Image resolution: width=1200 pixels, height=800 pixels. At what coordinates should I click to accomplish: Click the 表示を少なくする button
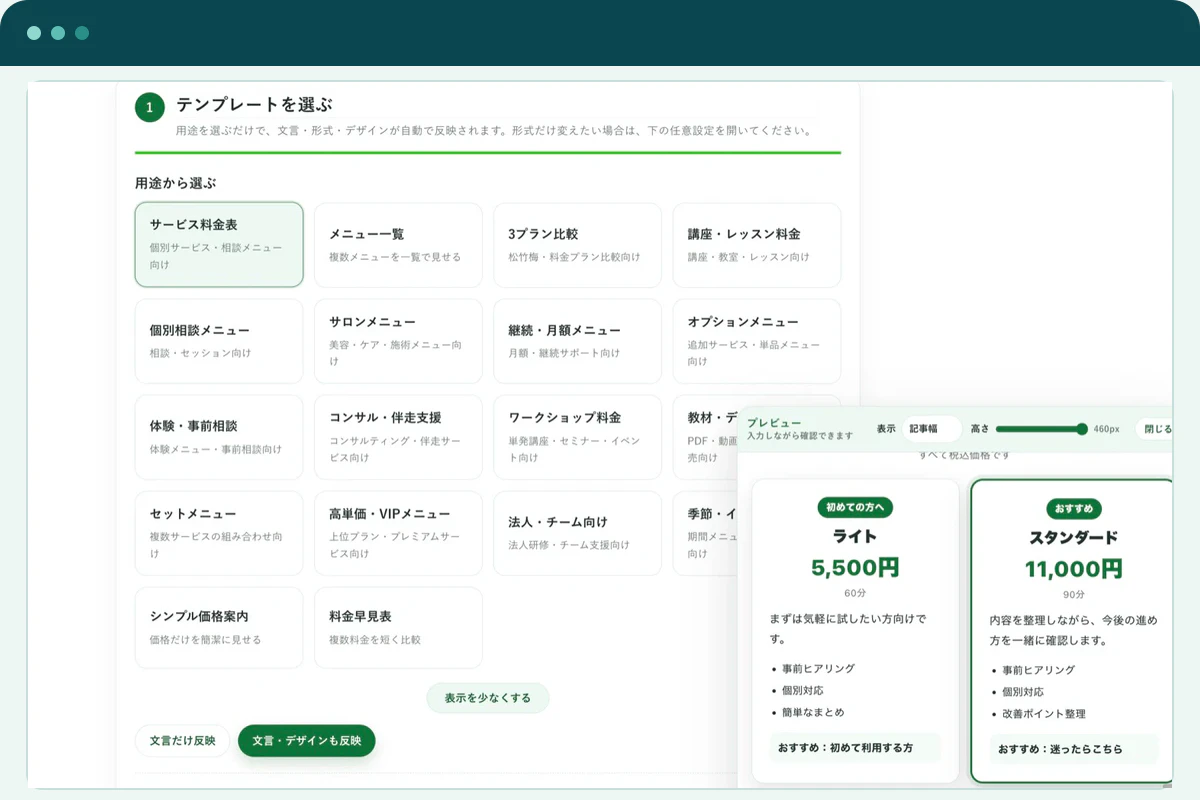click(x=488, y=698)
